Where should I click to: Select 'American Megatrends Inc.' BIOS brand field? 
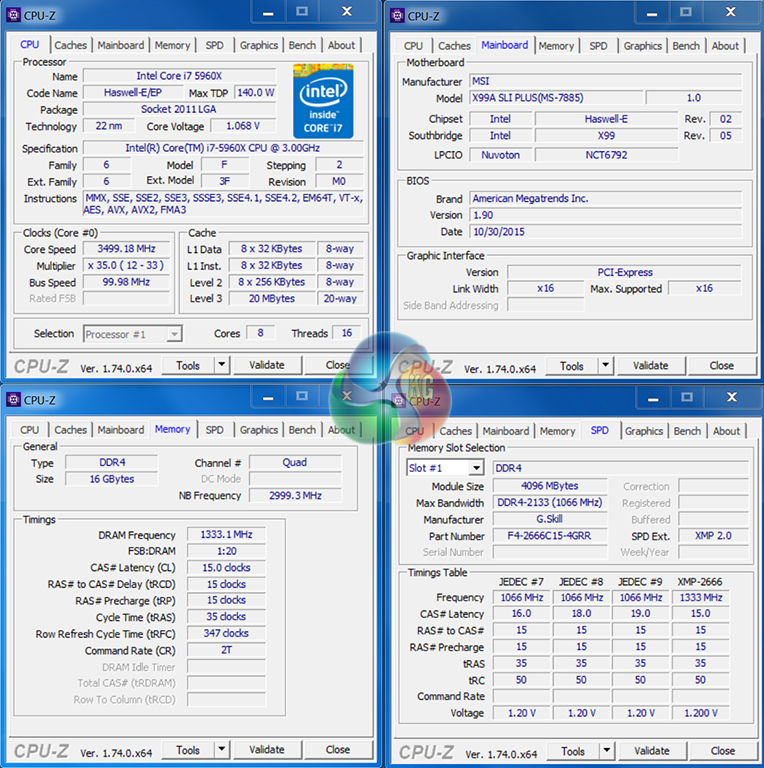tap(606, 198)
